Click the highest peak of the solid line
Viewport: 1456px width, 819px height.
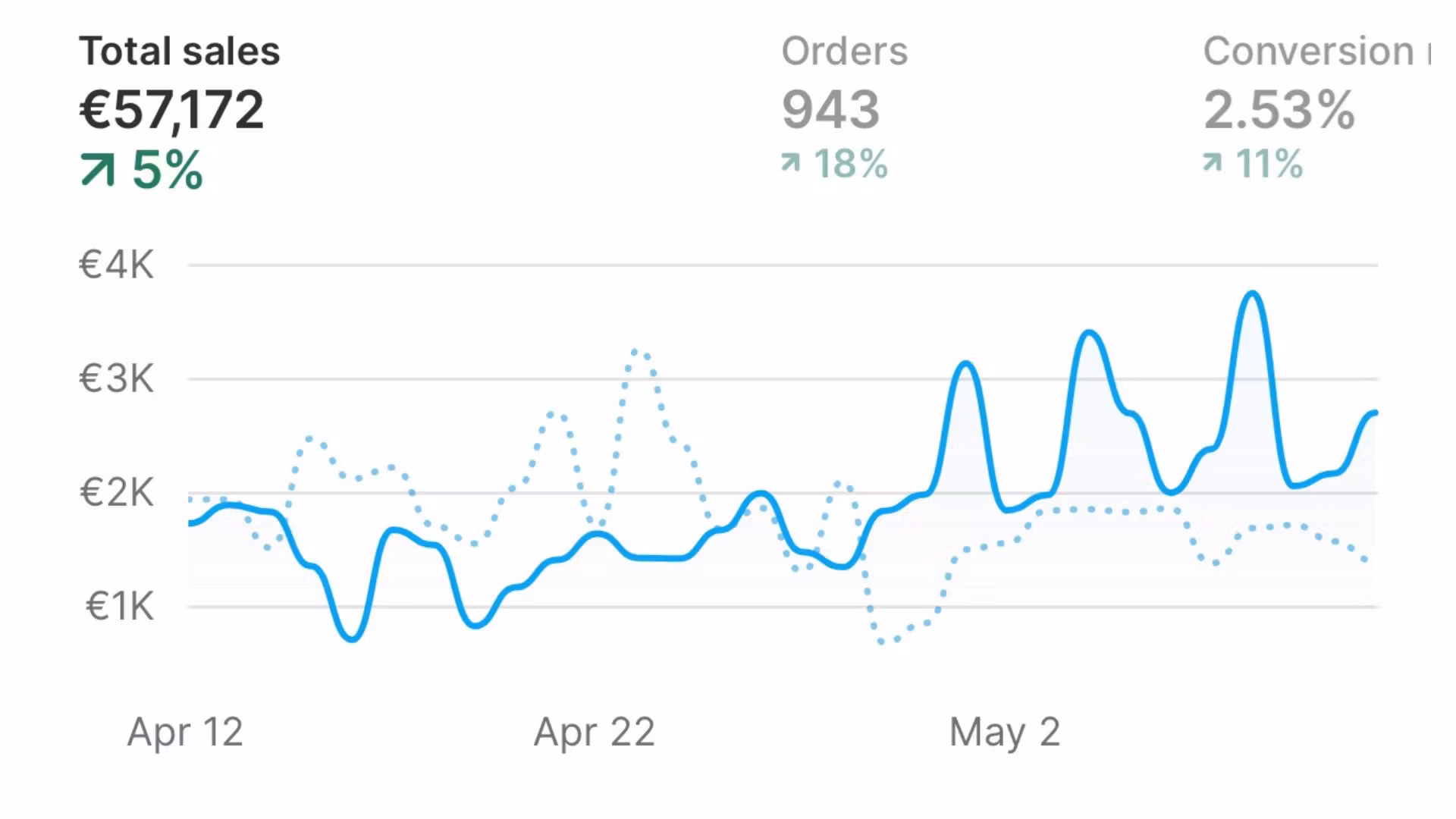pyautogui.click(x=1253, y=293)
